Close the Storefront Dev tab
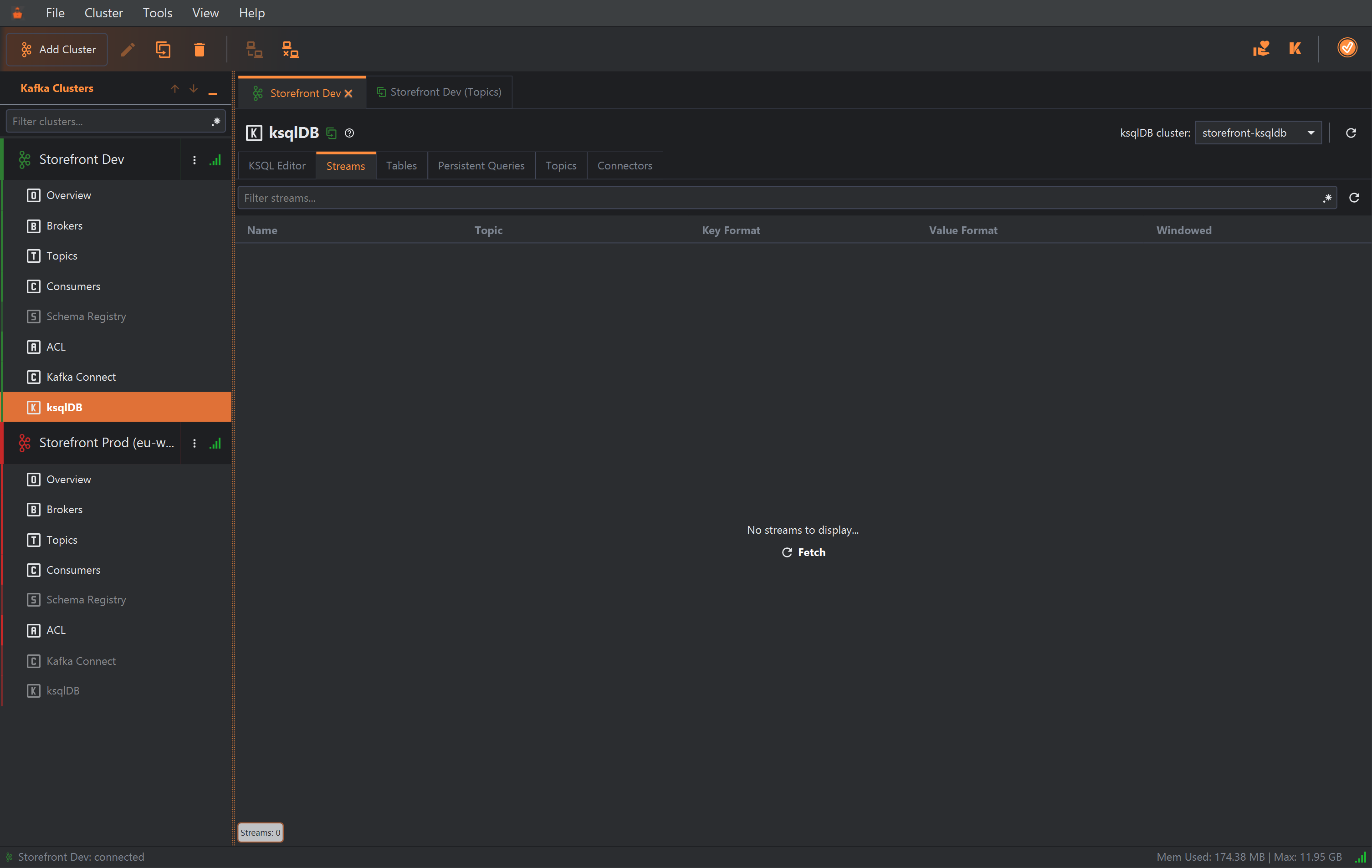 pos(348,93)
